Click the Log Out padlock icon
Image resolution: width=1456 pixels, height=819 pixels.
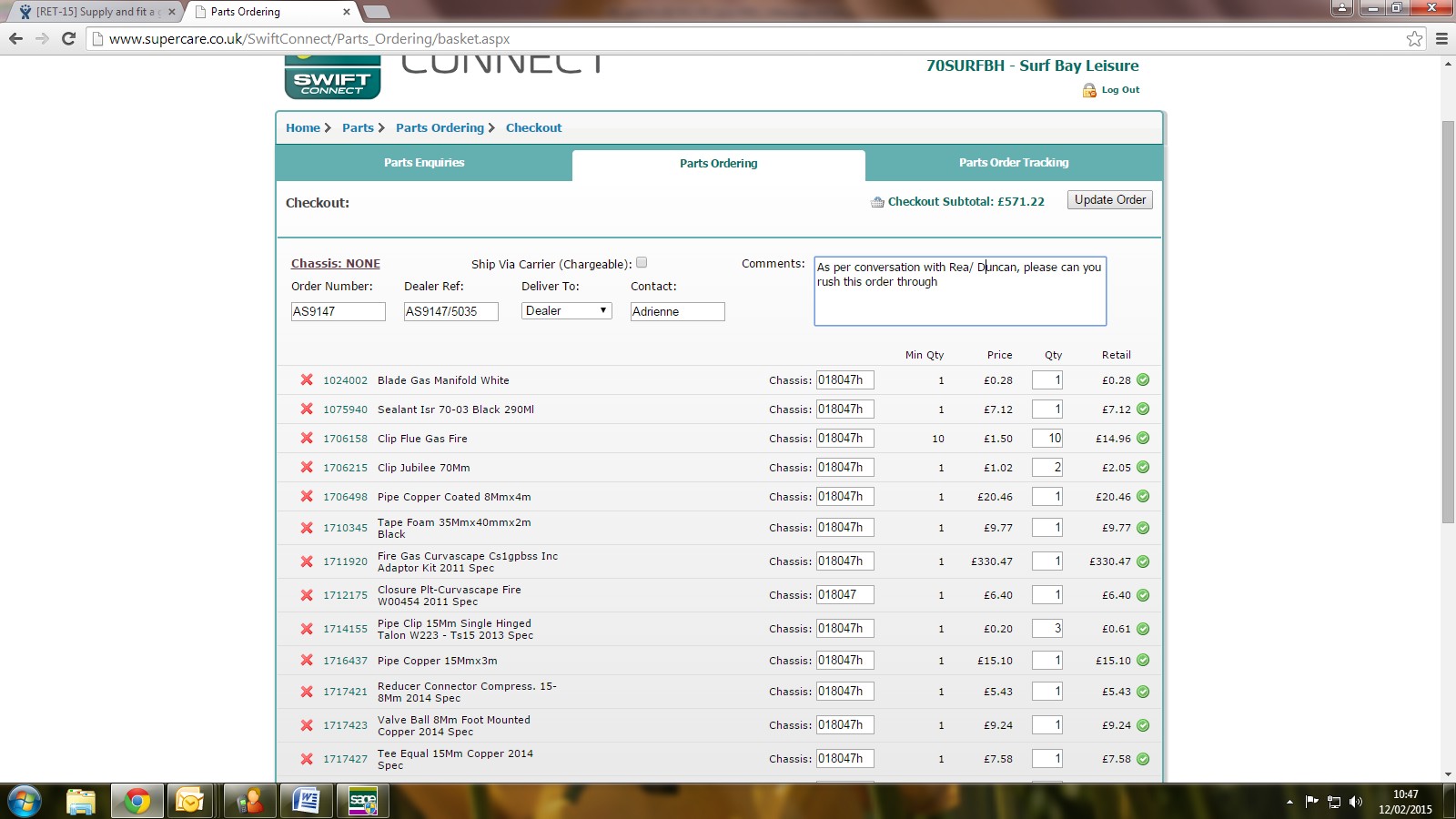click(x=1089, y=90)
